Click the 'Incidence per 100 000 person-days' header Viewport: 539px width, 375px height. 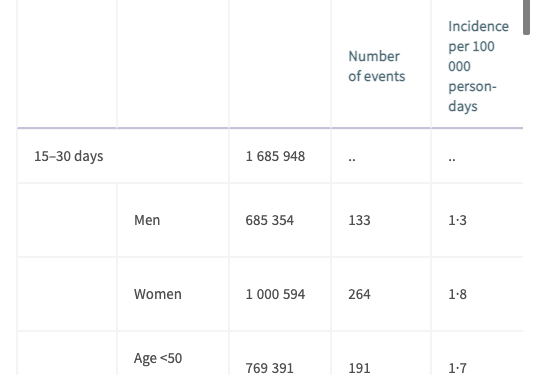[478, 66]
